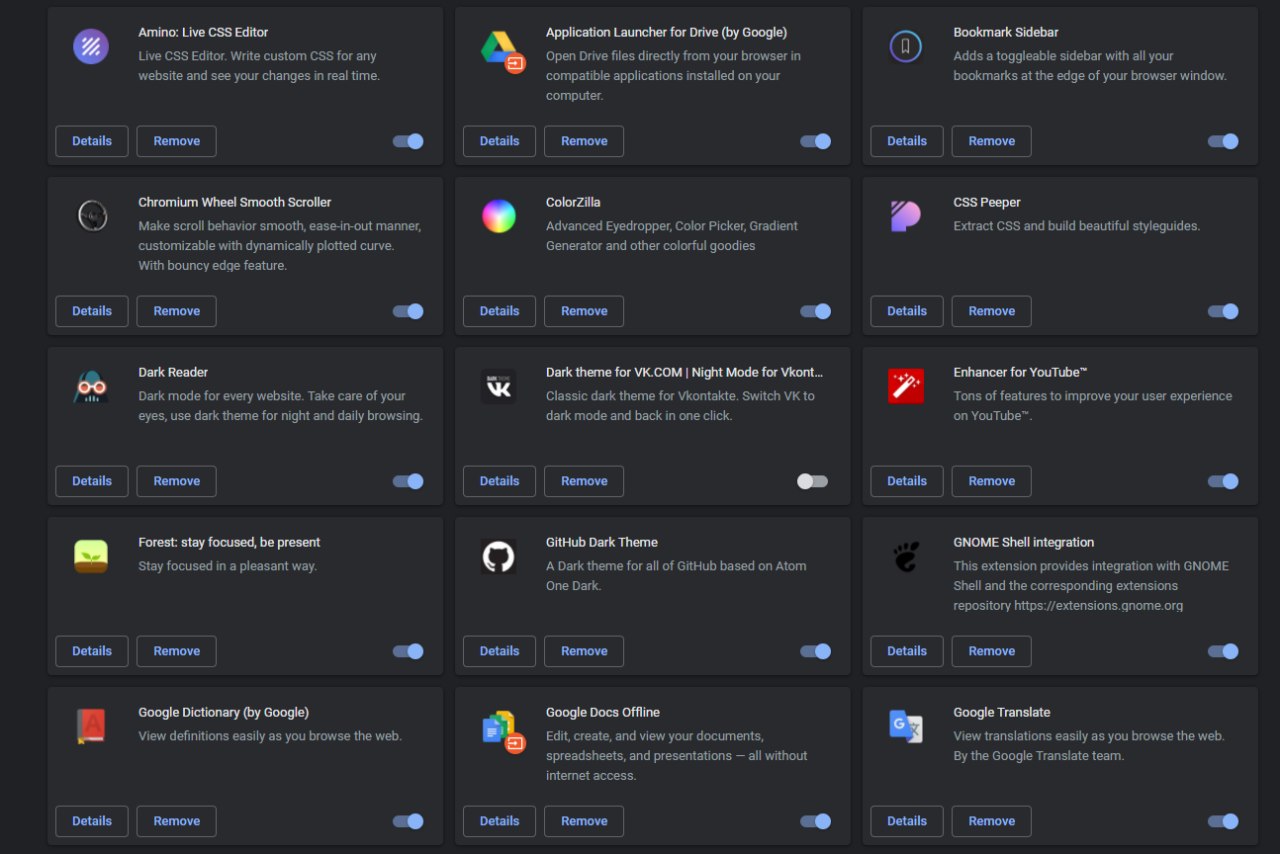Remove the Amino Live CSS Editor extension
Screen dimensions: 1280x854
tap(177, 141)
